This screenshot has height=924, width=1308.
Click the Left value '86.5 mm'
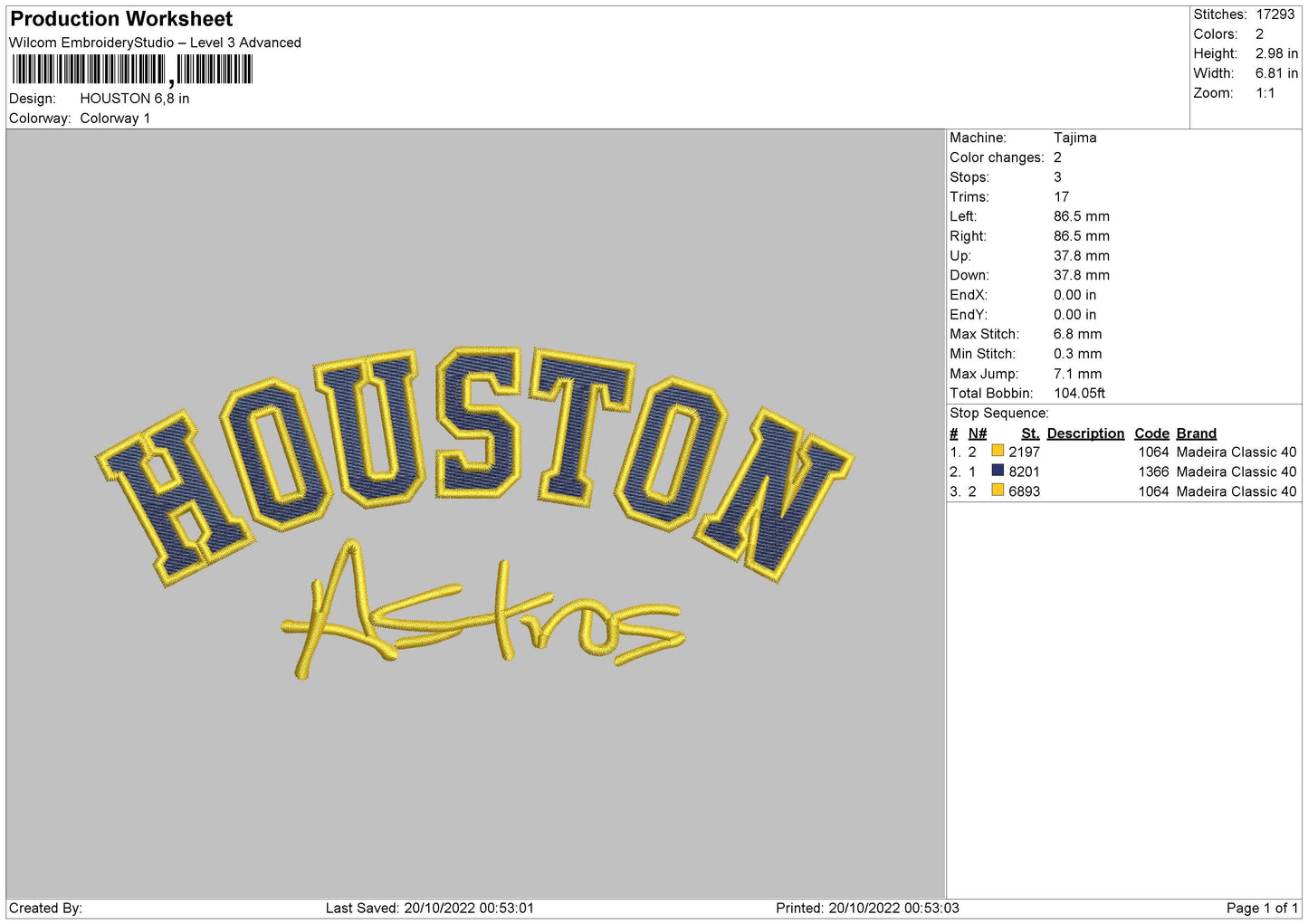click(x=1082, y=216)
